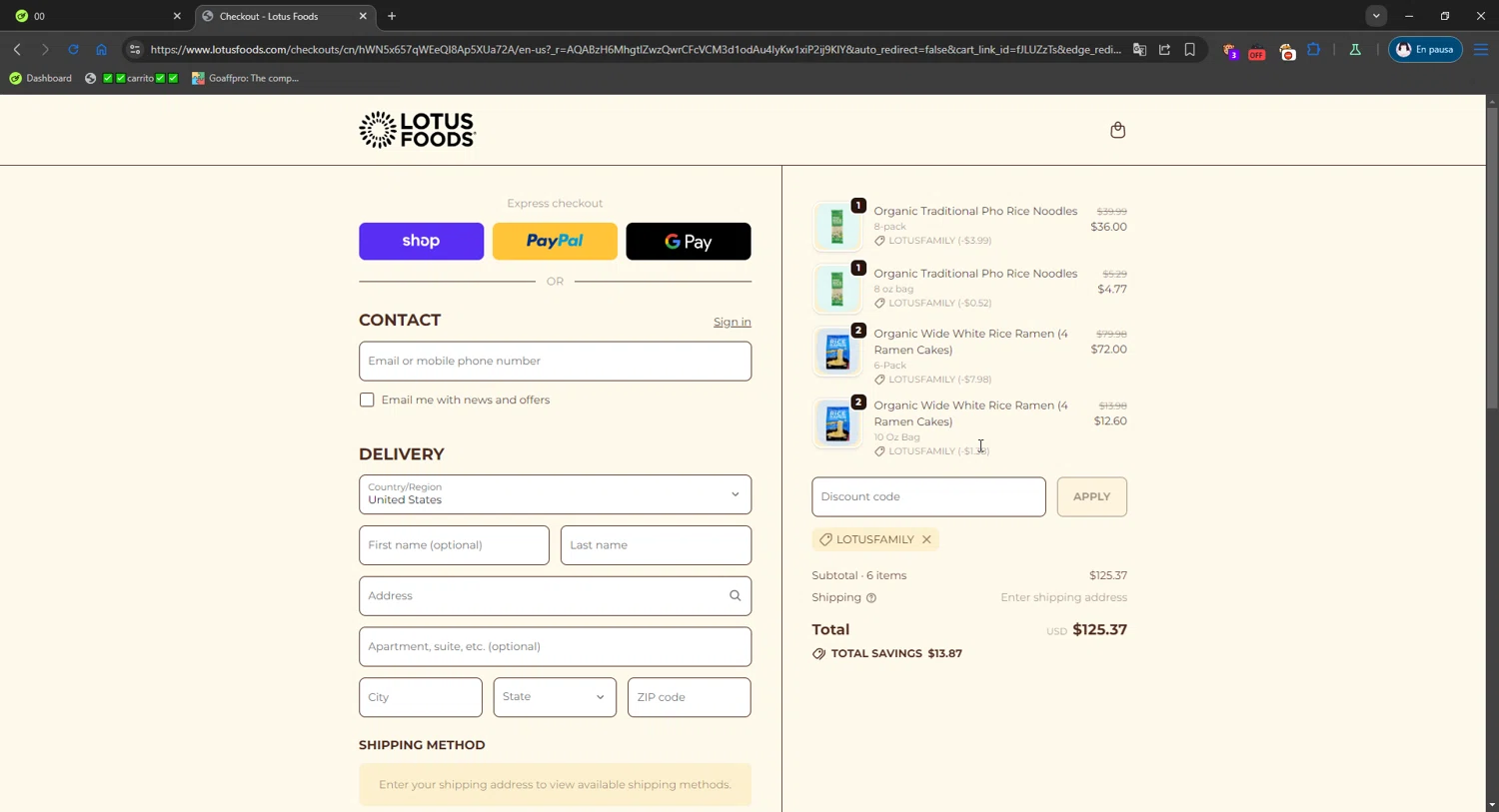Open the En pausa profile button
Screen dimensions: 1499x812
[1425, 49]
